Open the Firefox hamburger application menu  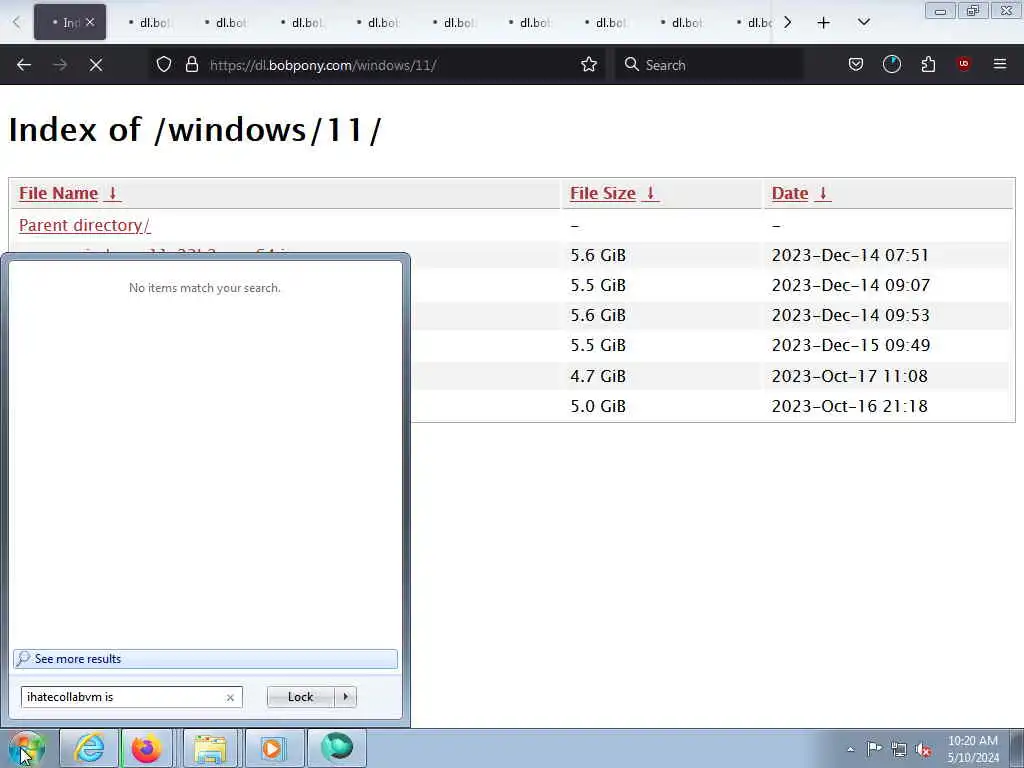pyautogui.click(x=999, y=64)
